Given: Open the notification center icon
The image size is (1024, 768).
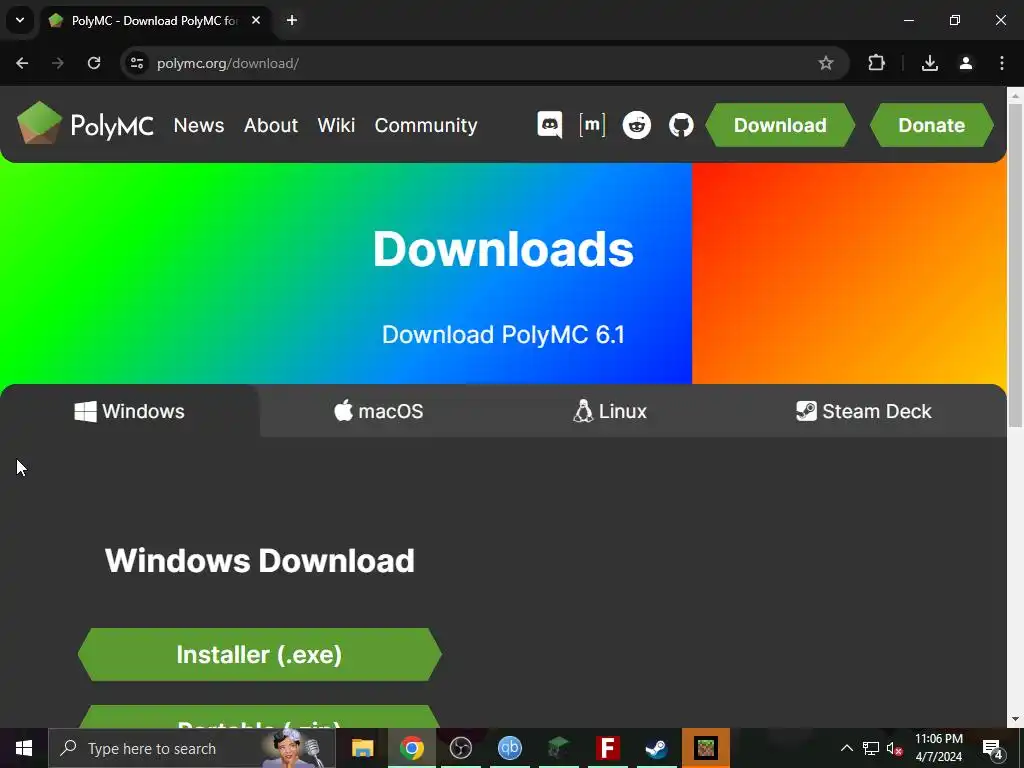Looking at the screenshot, I should coord(992,748).
